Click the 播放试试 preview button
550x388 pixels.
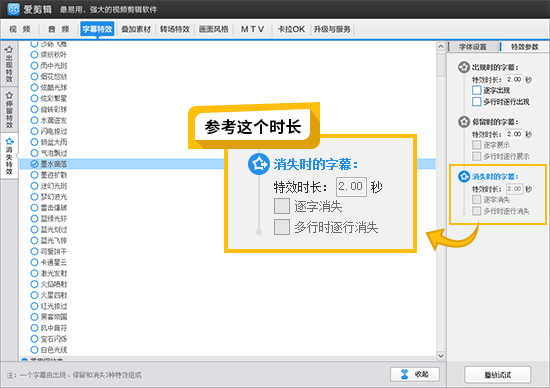click(x=497, y=375)
